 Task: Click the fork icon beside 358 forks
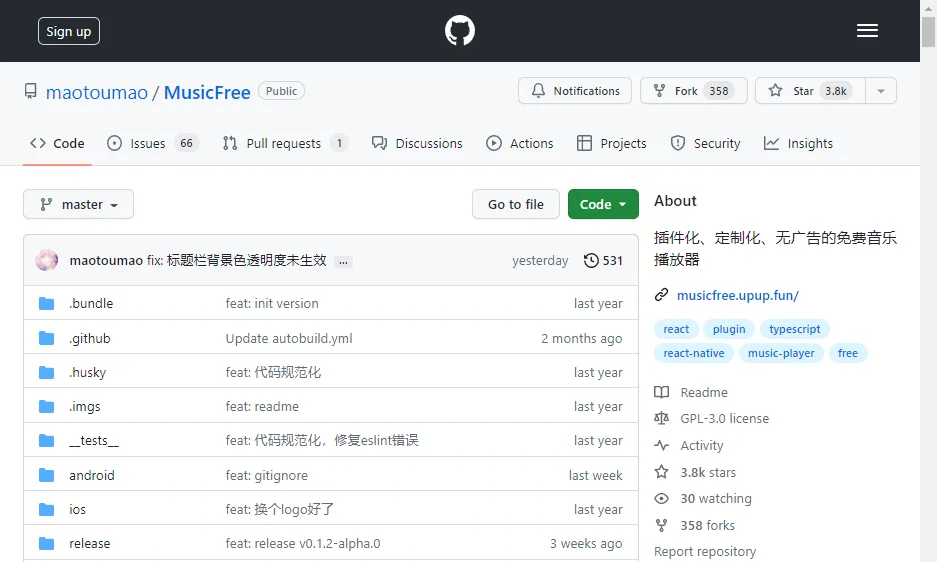[x=662, y=526]
